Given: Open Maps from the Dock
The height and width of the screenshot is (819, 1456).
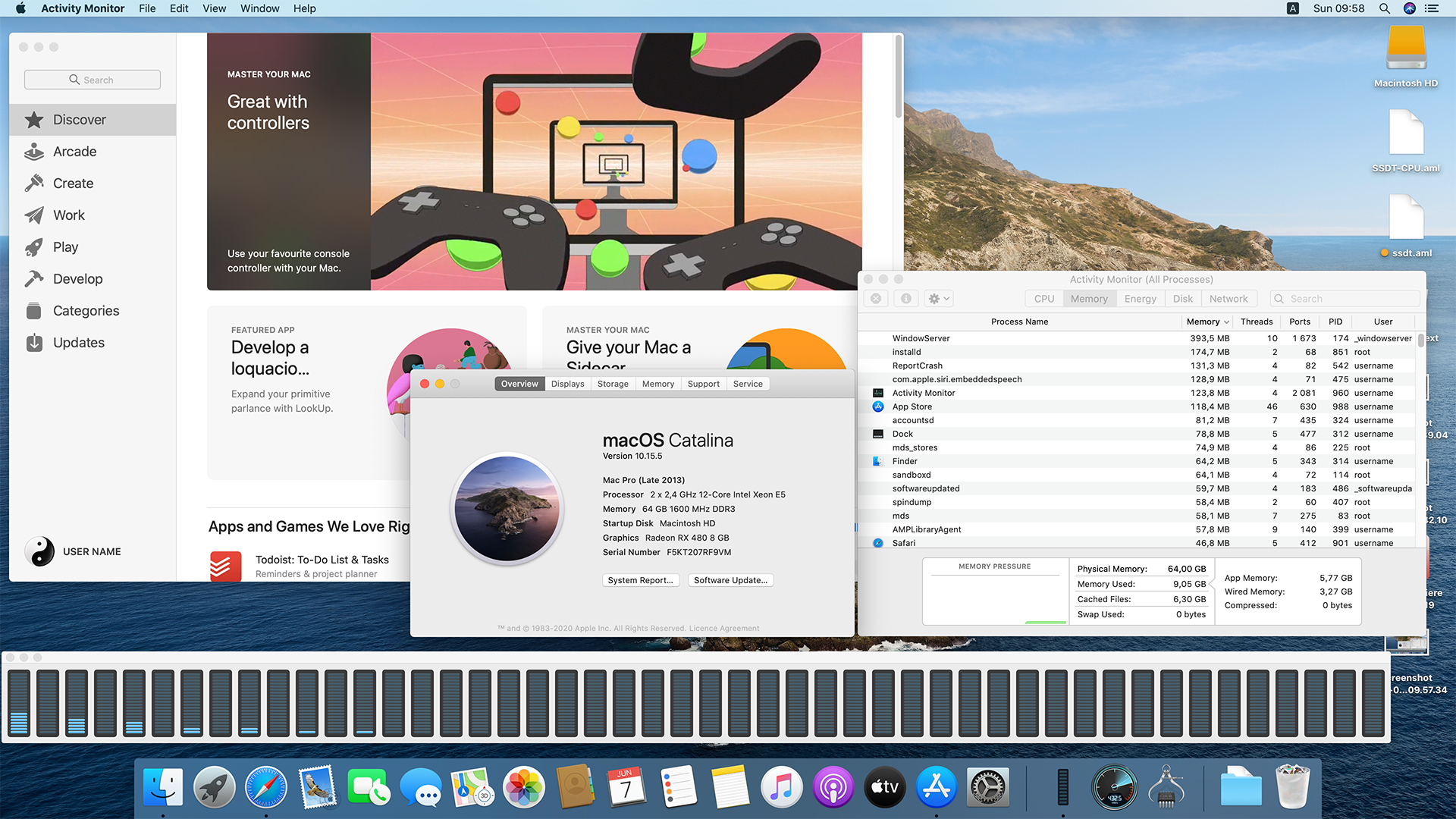Looking at the screenshot, I should (472, 787).
